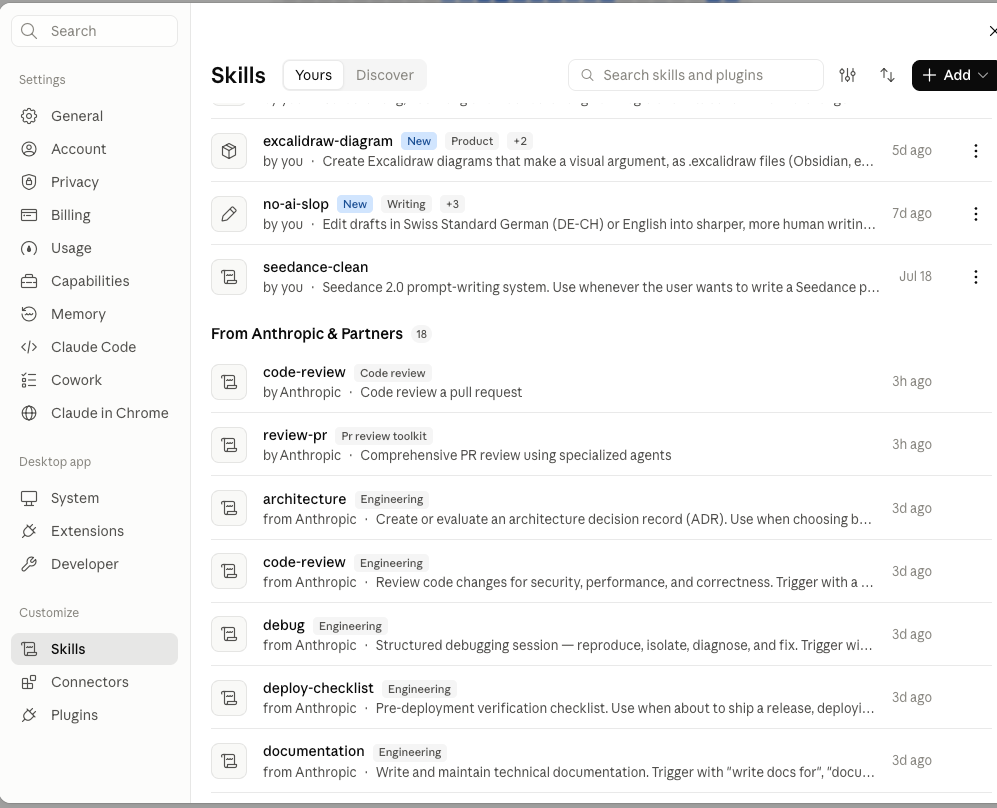The height and width of the screenshot is (808, 997).
Task: Switch to the Discover tab
Action: click(x=385, y=75)
